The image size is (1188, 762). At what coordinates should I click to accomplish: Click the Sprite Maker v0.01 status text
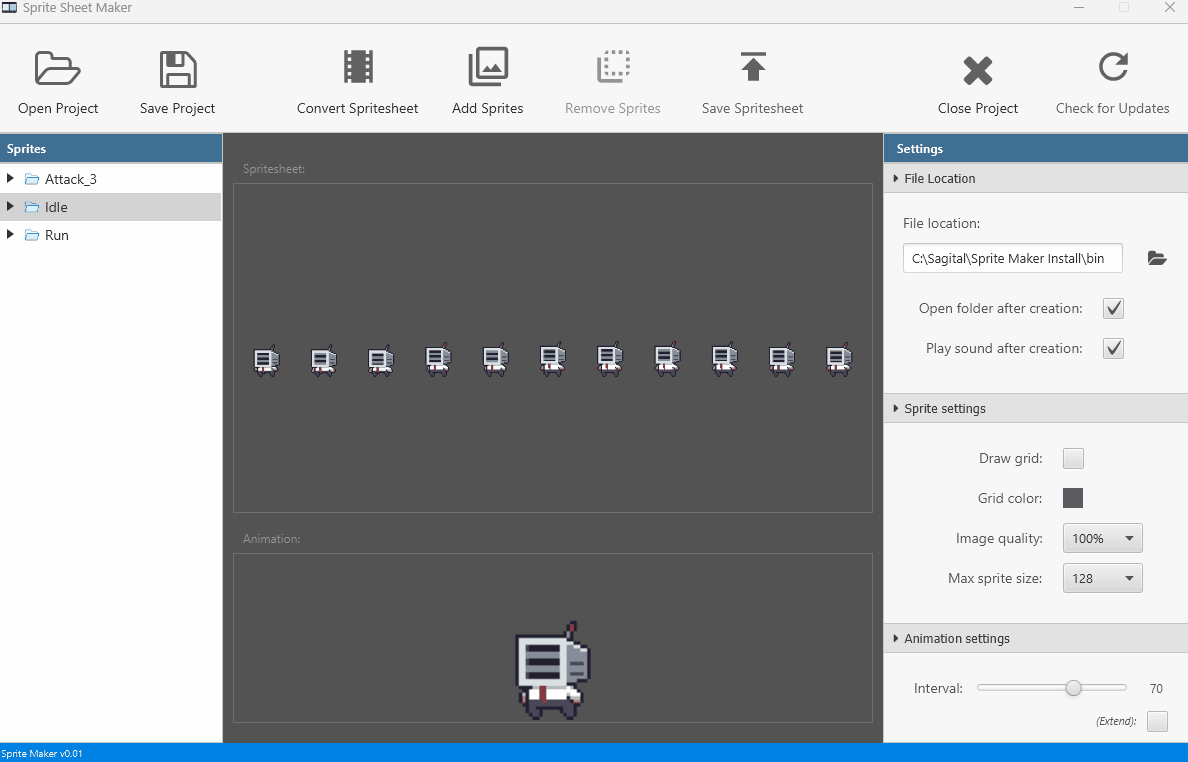tap(42, 754)
